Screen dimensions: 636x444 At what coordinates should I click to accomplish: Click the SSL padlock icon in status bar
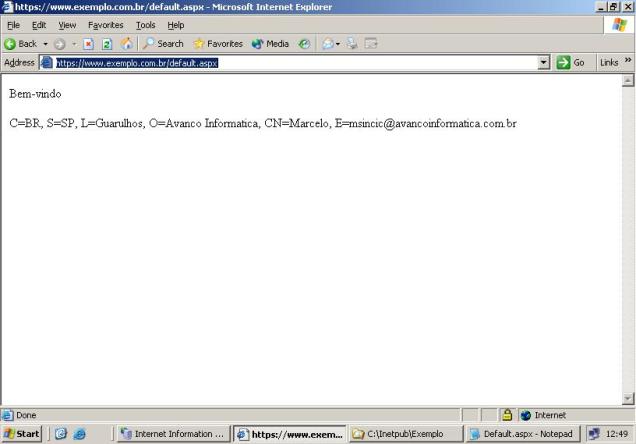point(507,415)
